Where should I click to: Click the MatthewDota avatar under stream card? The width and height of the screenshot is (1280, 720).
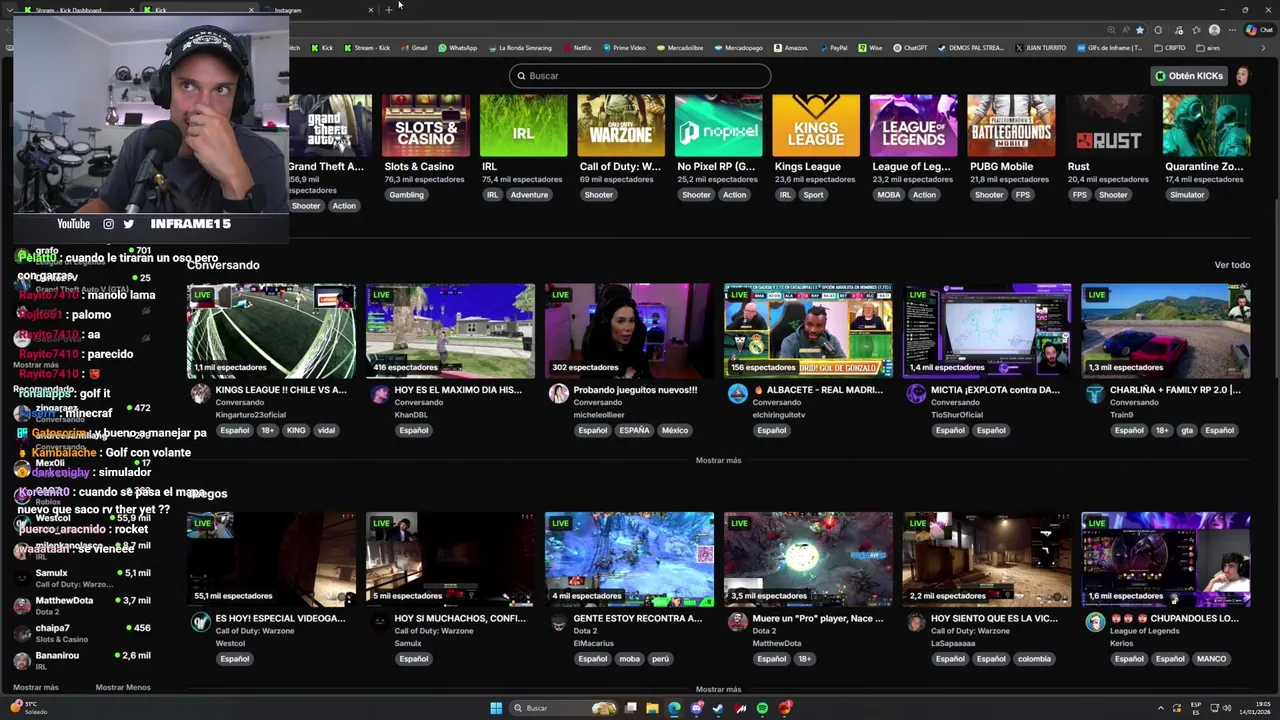[x=737, y=622]
